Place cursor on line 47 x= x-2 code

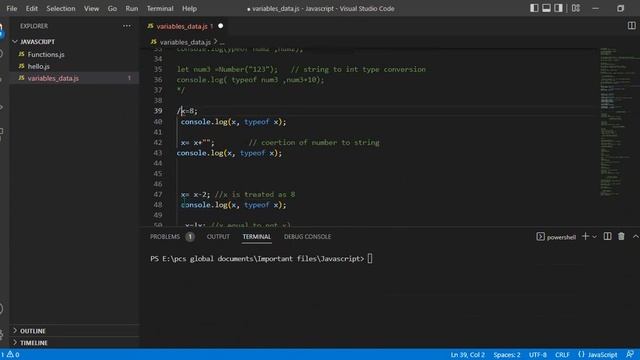coord(195,195)
